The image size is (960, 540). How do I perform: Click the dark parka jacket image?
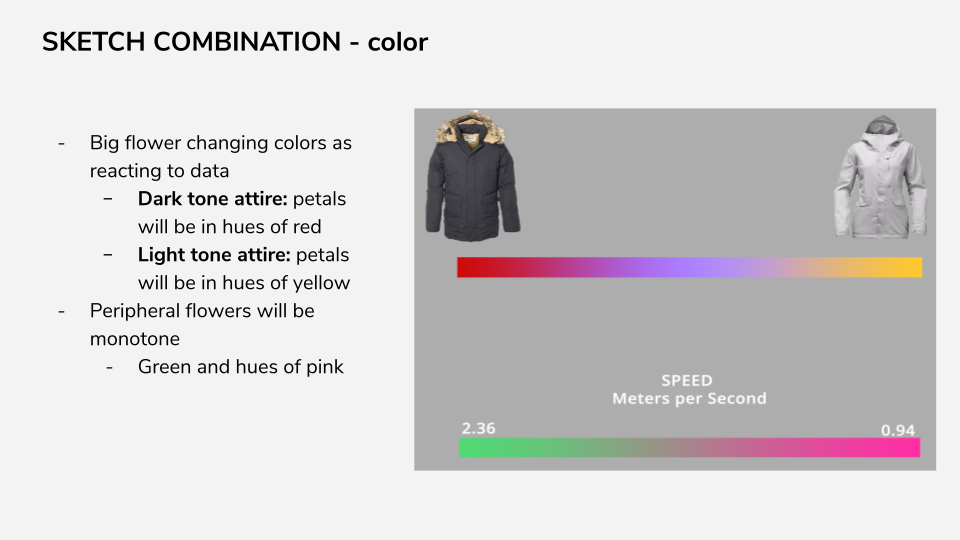473,176
